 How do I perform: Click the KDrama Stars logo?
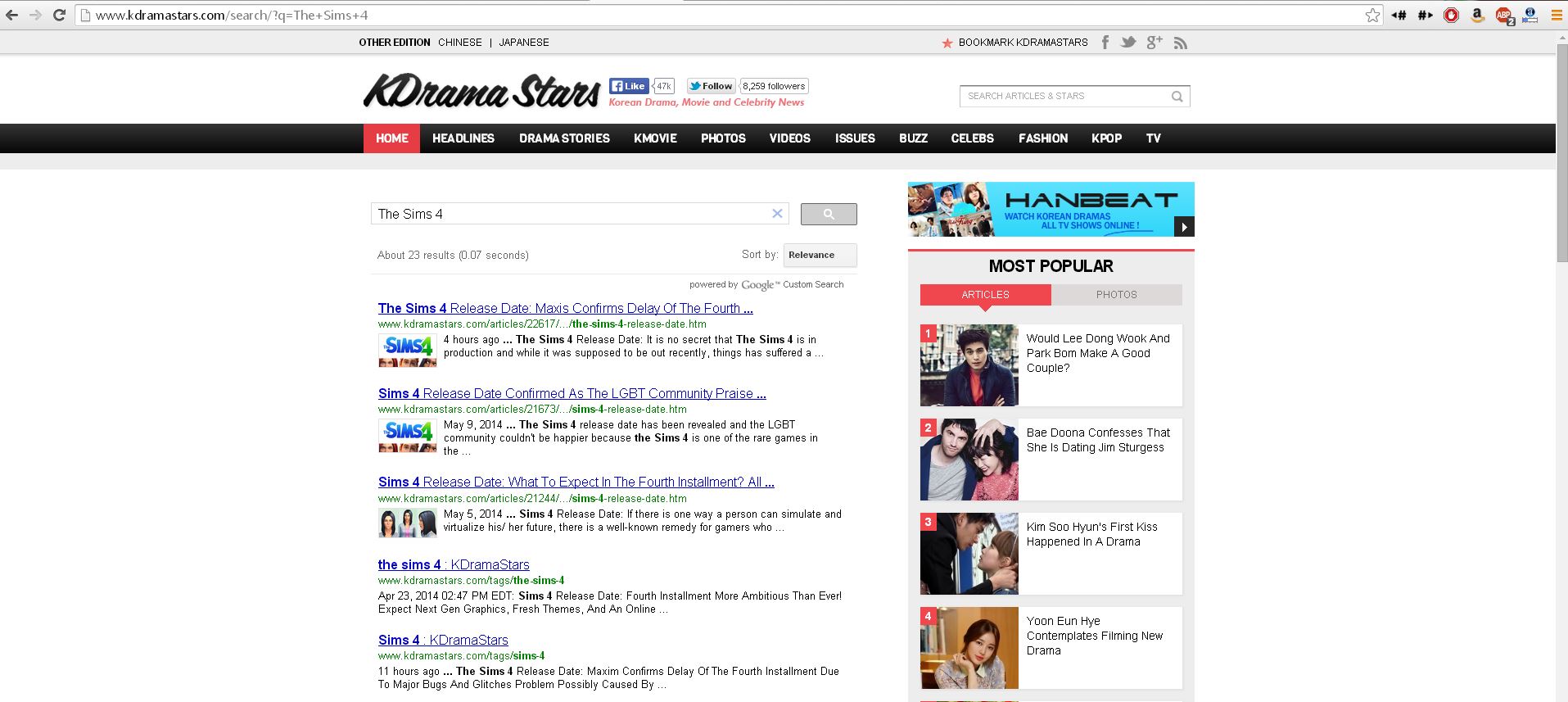pos(481,92)
